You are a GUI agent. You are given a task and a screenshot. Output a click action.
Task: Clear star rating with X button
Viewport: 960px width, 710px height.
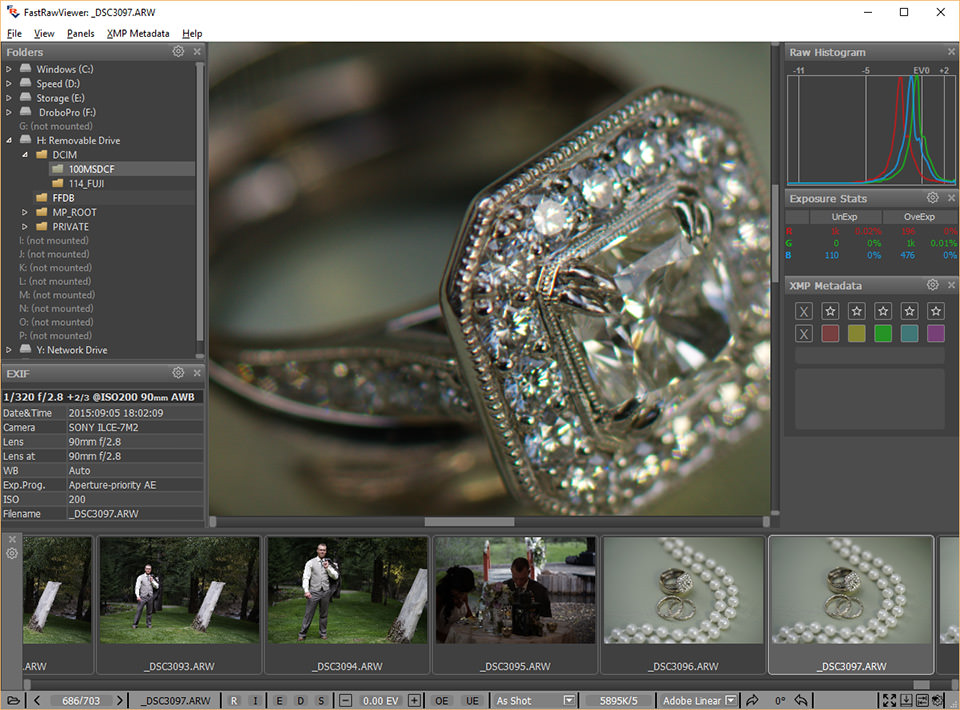[x=804, y=311]
